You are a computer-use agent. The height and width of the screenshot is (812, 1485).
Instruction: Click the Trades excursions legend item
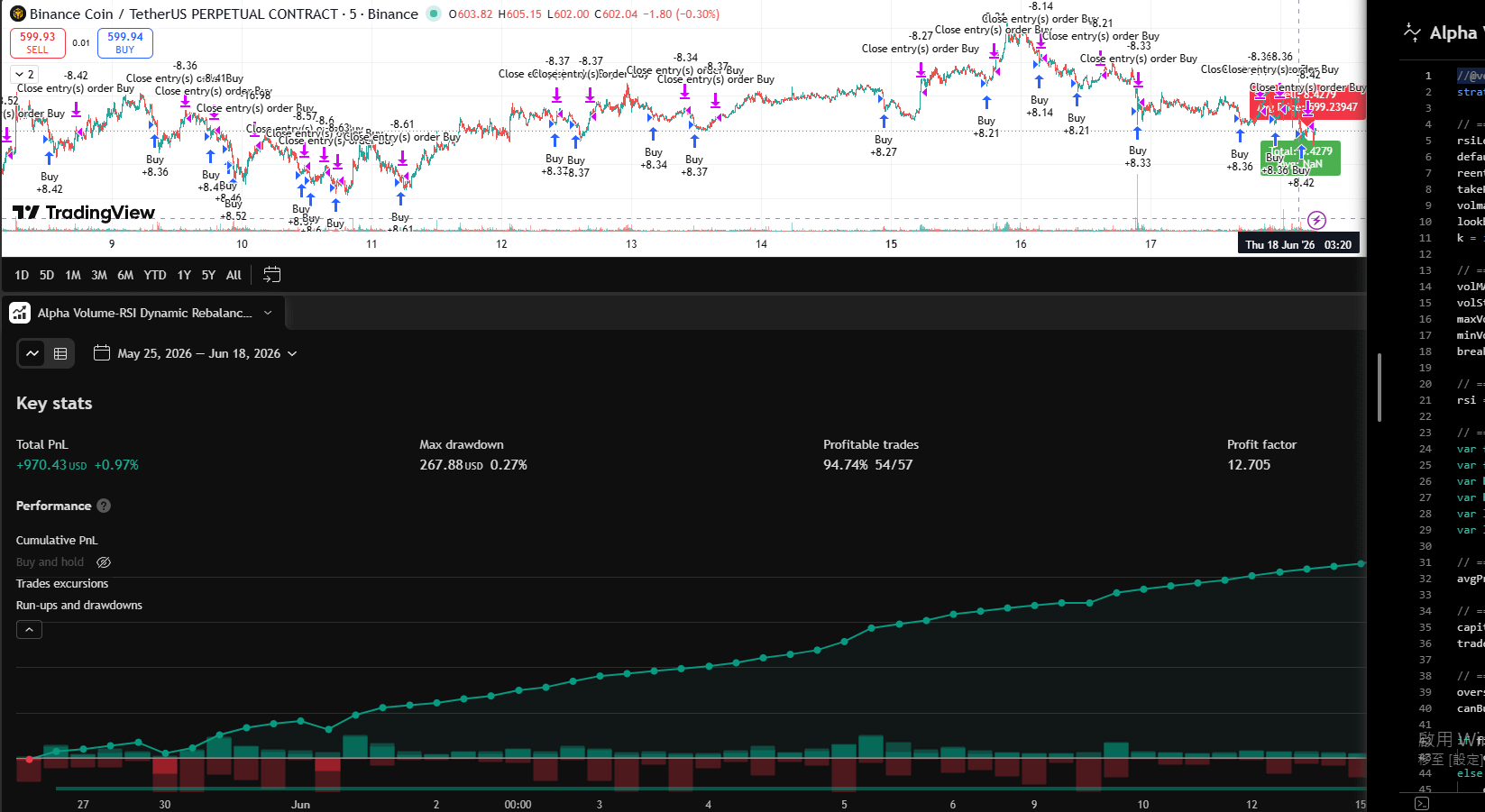62,584
